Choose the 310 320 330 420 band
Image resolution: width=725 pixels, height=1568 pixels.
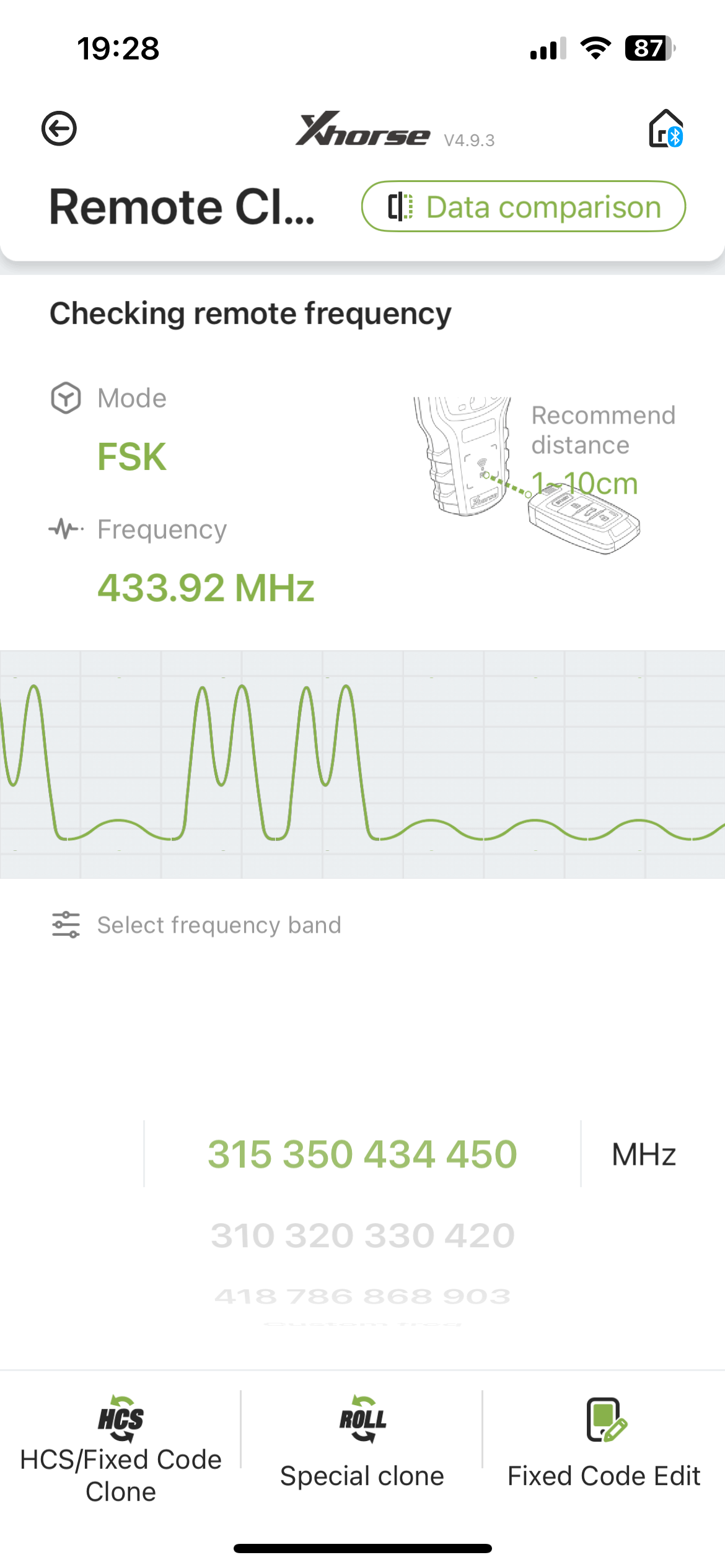362,1235
